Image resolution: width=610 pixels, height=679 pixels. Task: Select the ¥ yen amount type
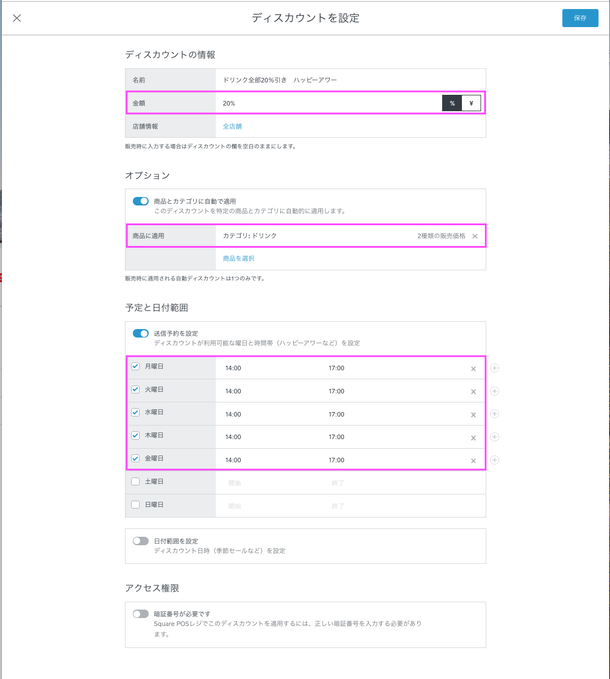tap(471, 103)
